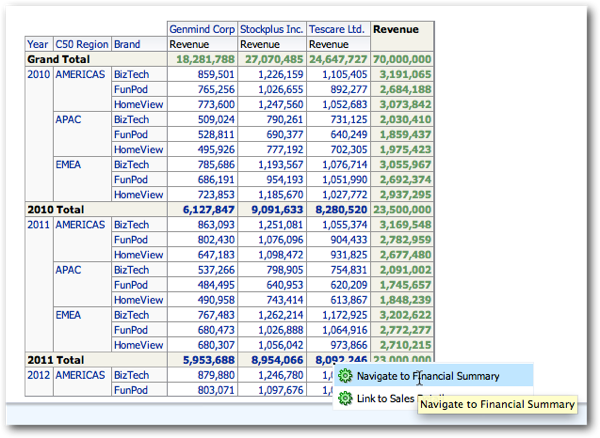Click the Genmind Corp column header

coord(202,29)
